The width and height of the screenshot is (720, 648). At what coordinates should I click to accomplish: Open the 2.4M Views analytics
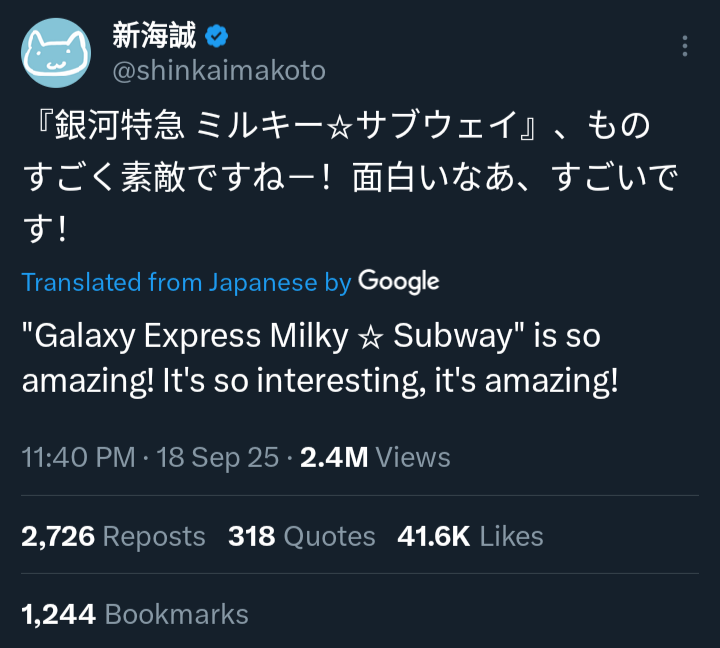375,458
